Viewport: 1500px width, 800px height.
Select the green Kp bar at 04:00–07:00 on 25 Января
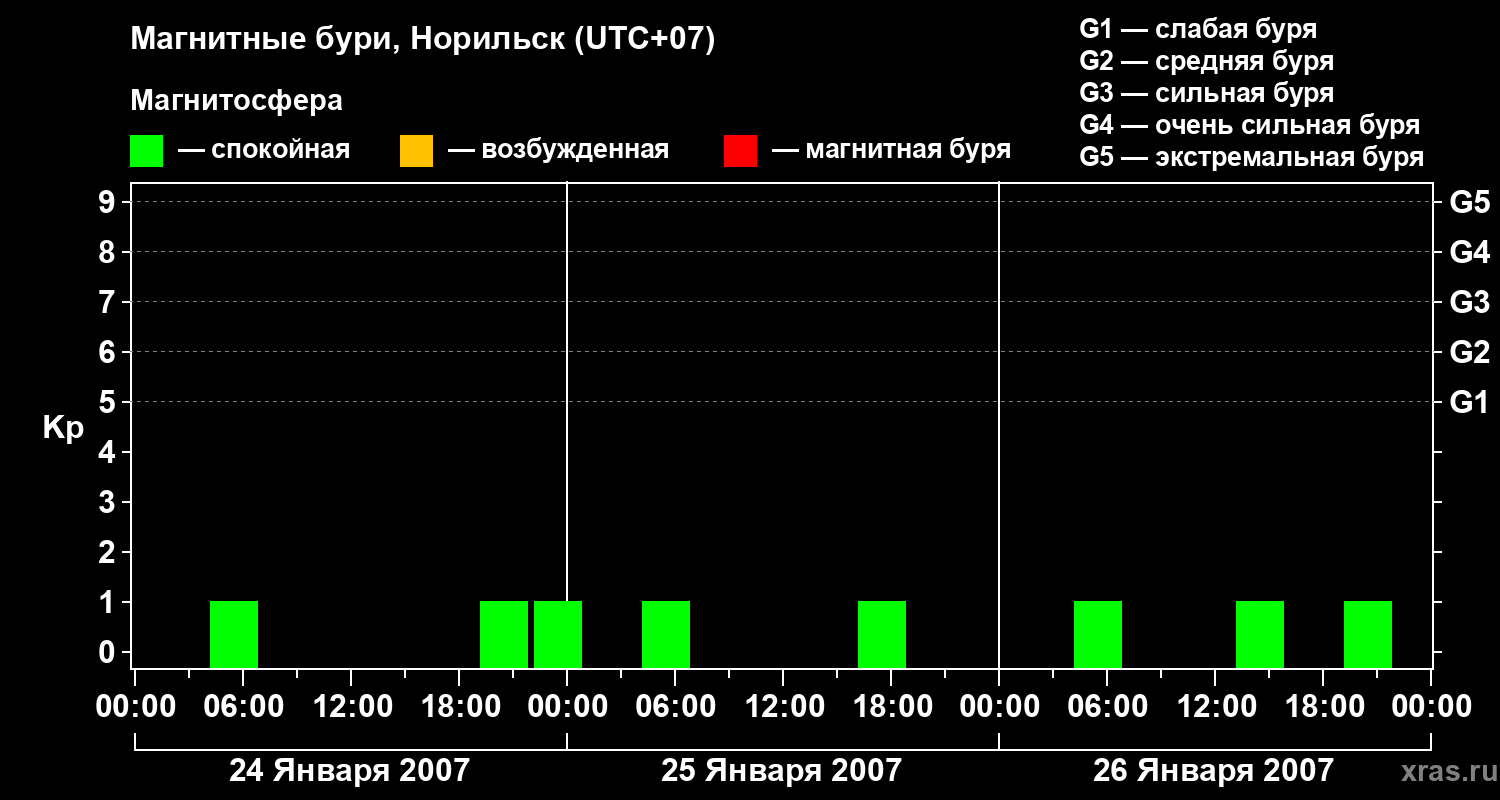click(x=666, y=634)
